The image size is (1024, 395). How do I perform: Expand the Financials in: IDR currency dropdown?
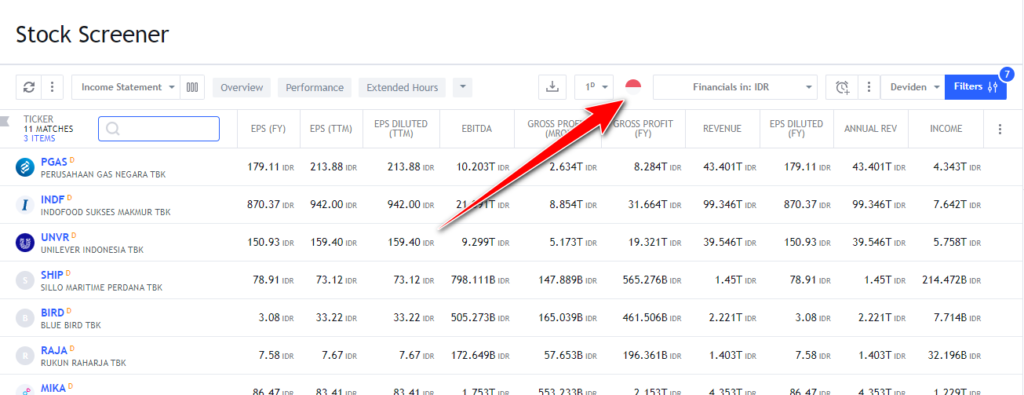coord(735,87)
